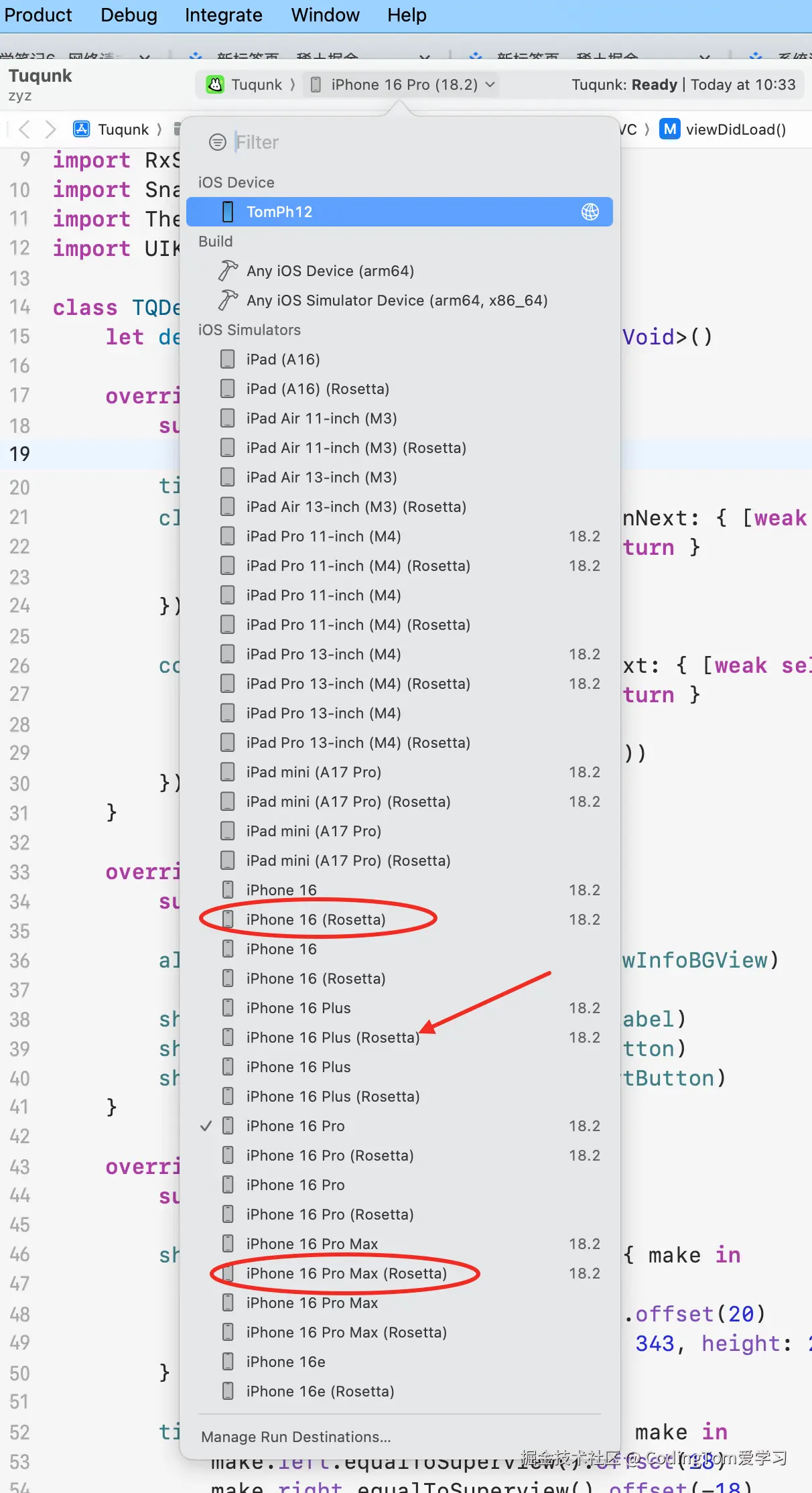Image resolution: width=812 pixels, height=1493 pixels.
Task: Choose Any iOS Device (arm64)
Action: (399, 271)
